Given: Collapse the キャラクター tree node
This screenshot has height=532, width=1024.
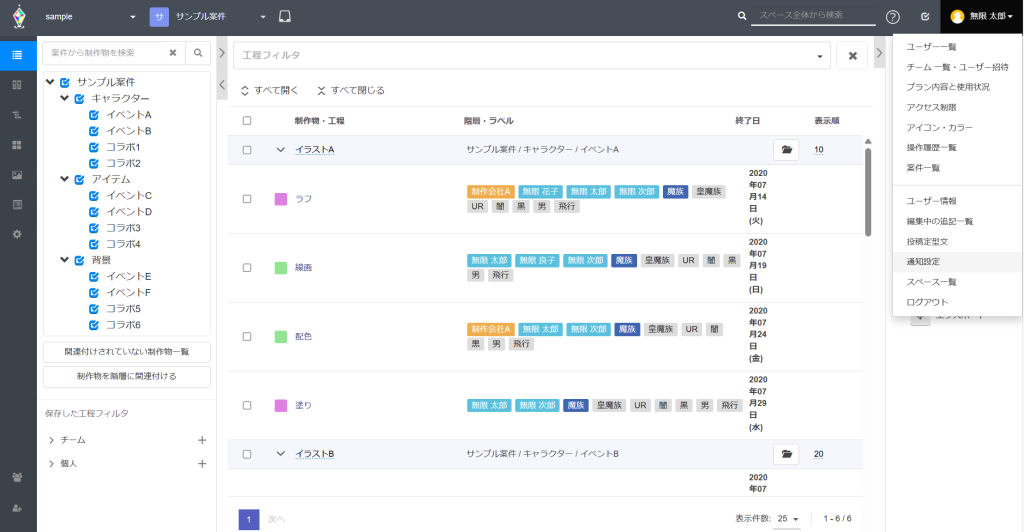Looking at the screenshot, I should tap(65, 98).
